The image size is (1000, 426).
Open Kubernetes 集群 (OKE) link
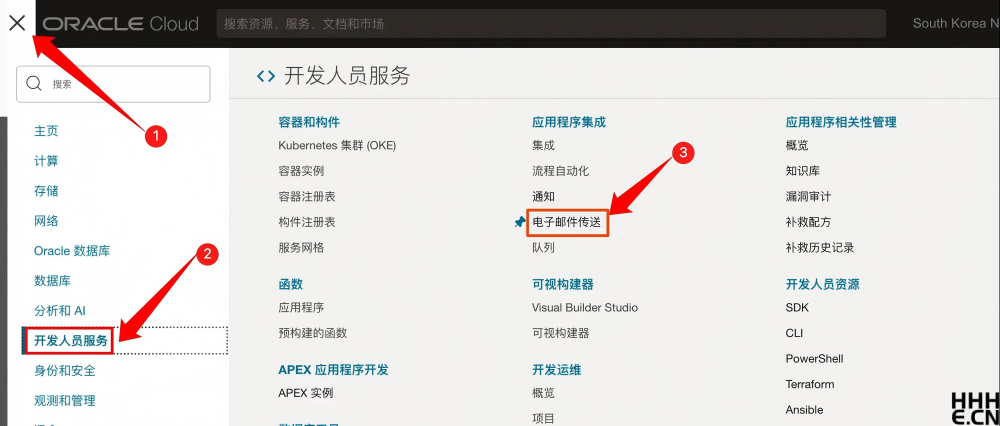click(x=337, y=145)
